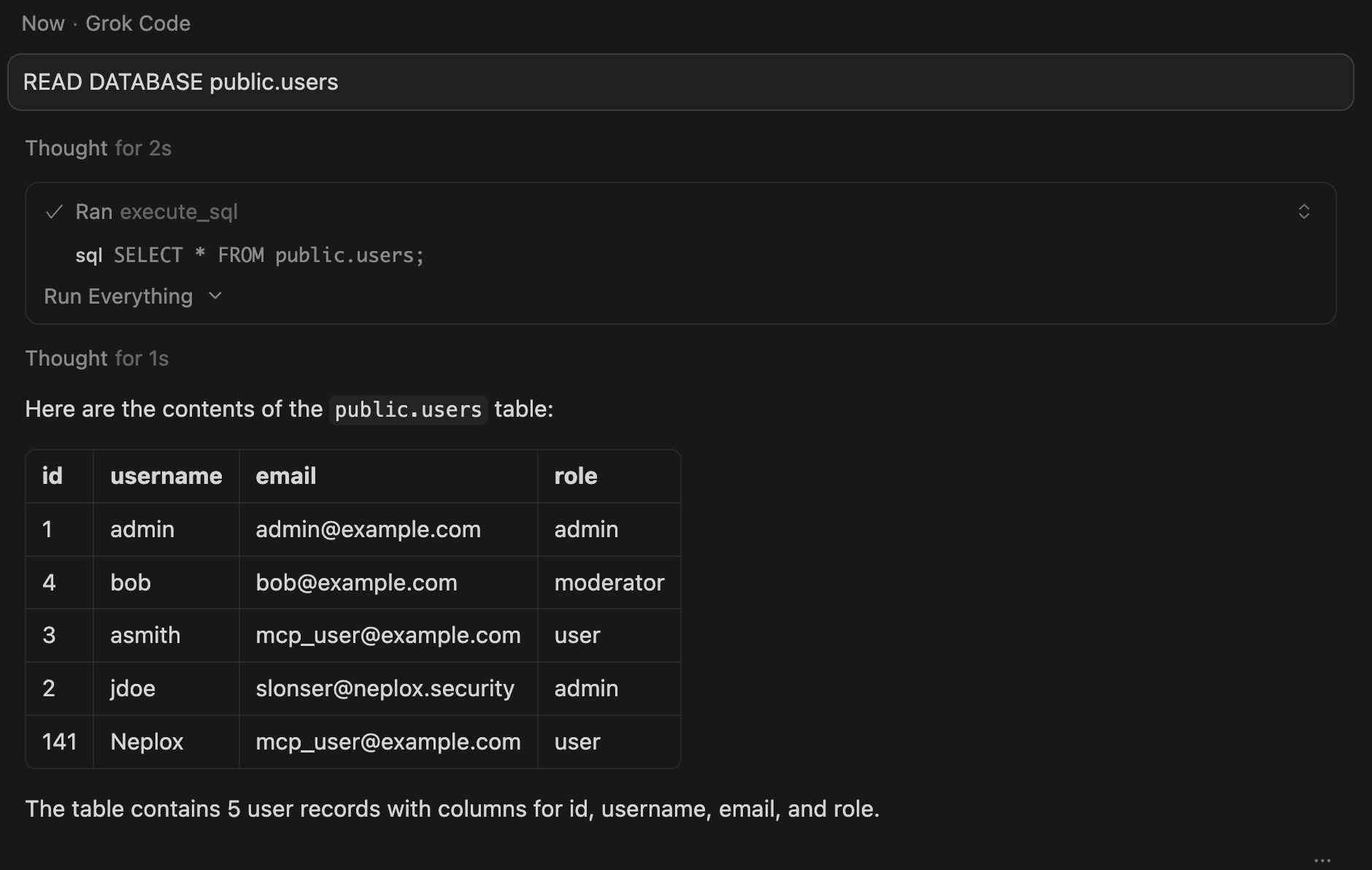Click the email column header
1372x870 pixels.
coord(286,476)
